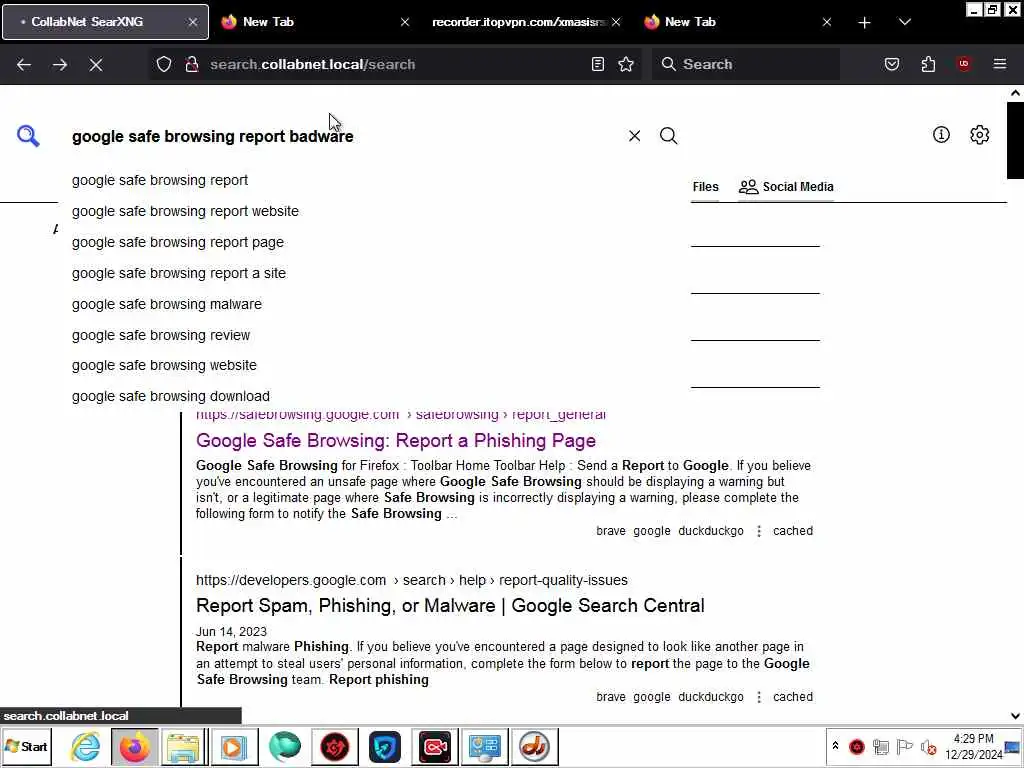Stop the page from loading

tap(96, 64)
